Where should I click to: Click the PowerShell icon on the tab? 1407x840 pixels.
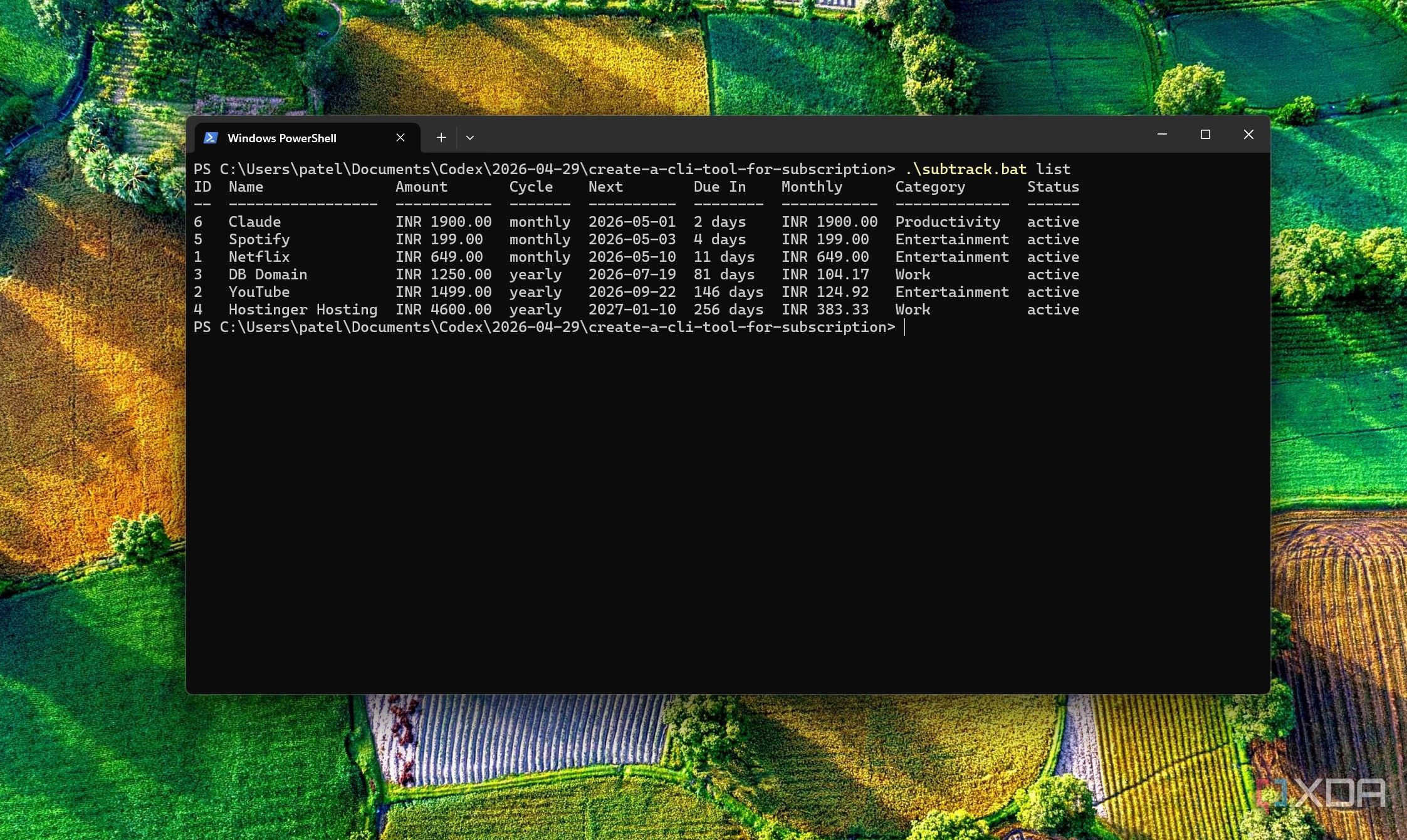[x=211, y=138]
